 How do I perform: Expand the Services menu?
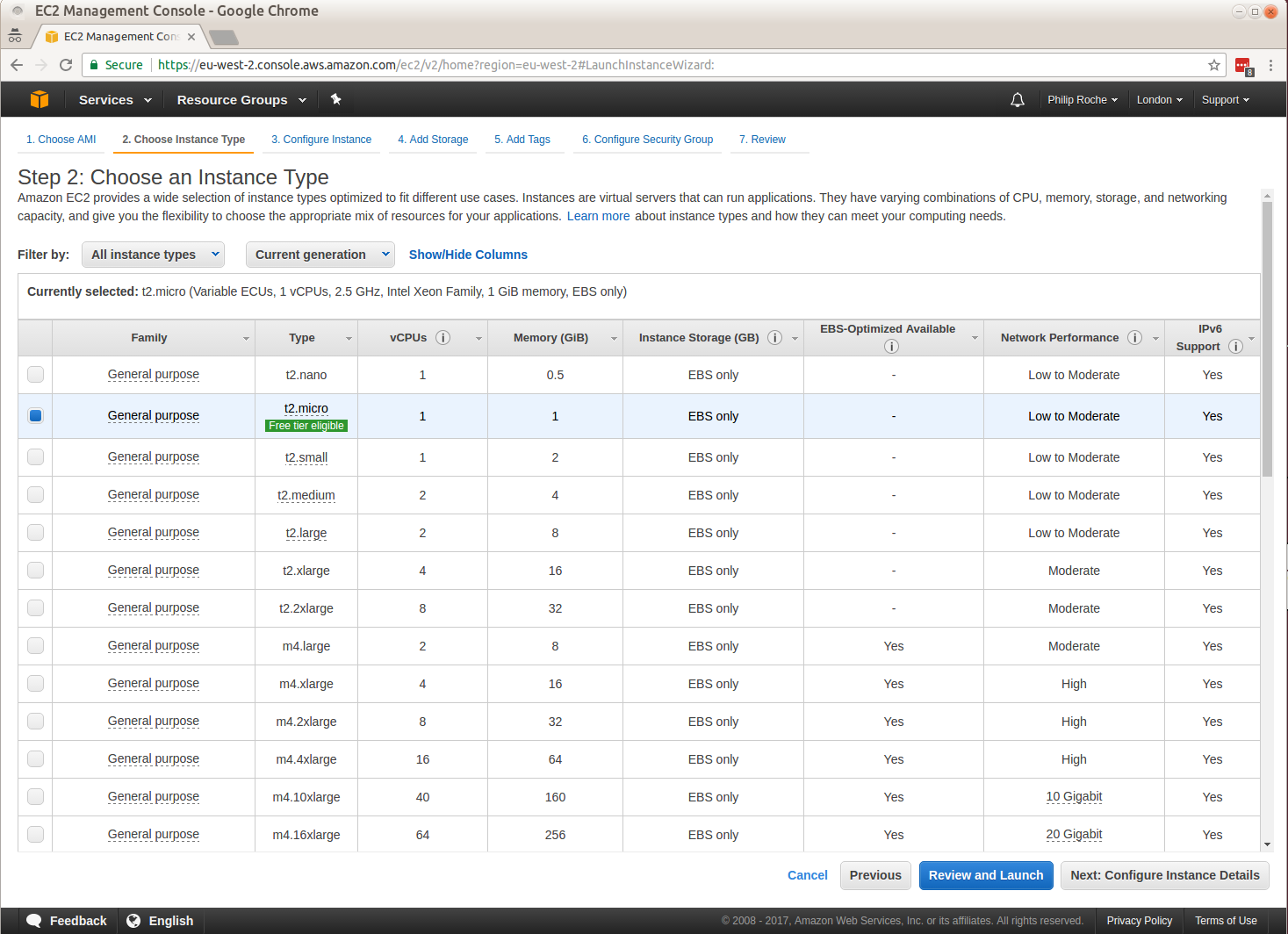pyautogui.click(x=115, y=100)
